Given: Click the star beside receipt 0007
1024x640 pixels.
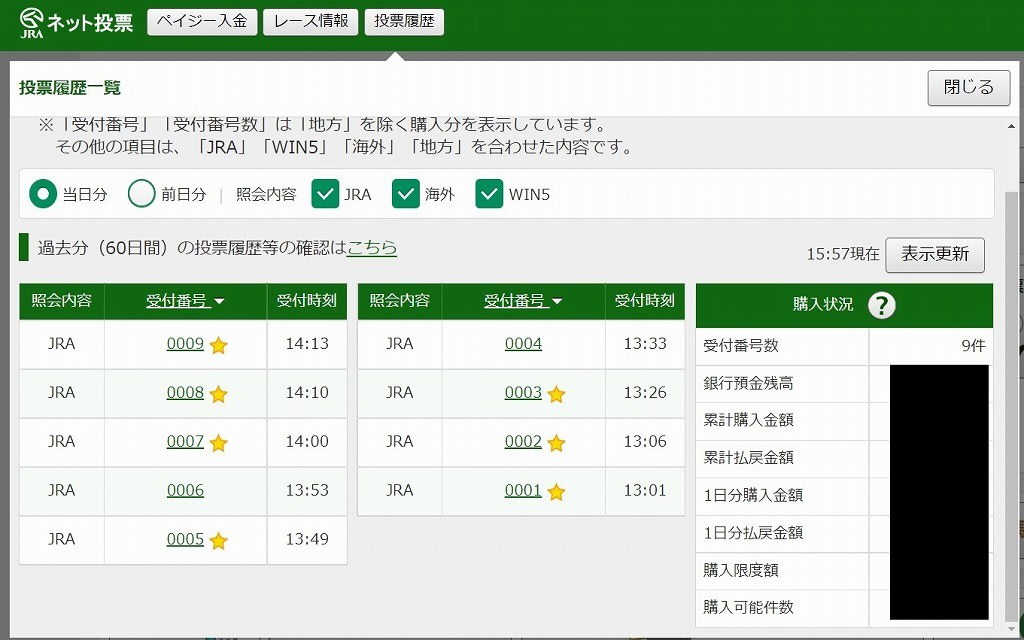Looking at the screenshot, I should pyautogui.click(x=219, y=443).
